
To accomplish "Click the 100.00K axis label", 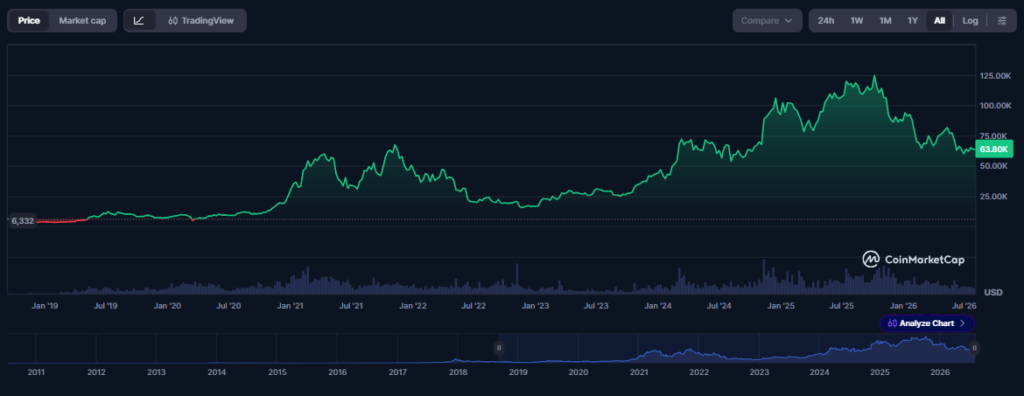I will pyautogui.click(x=995, y=106).
